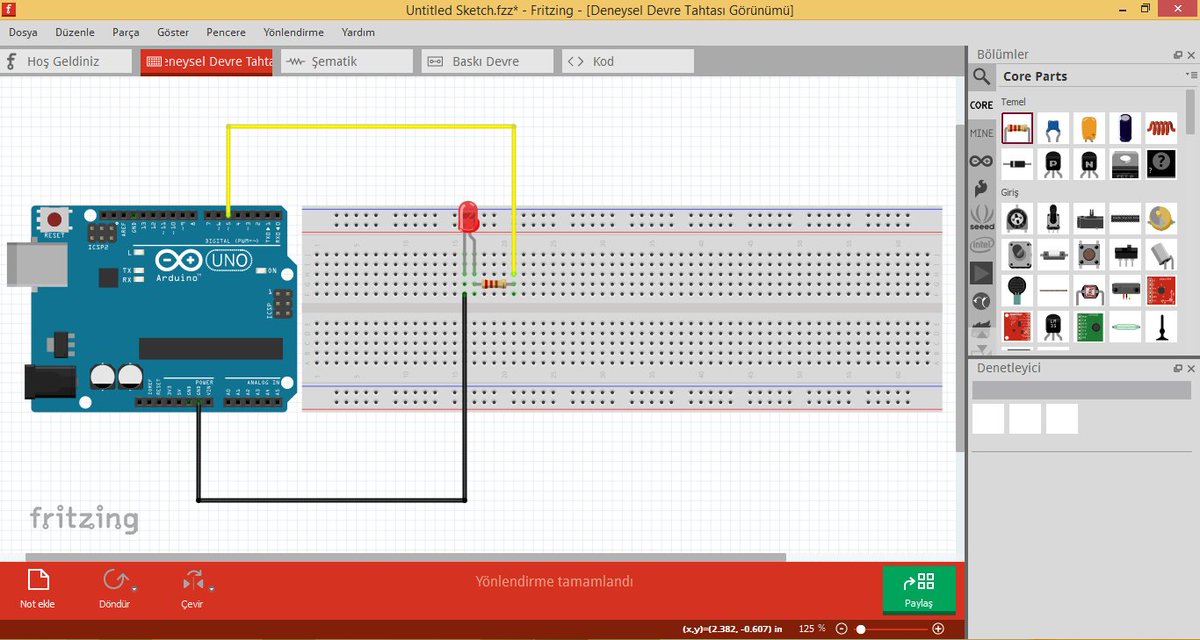Open the Düzenle menu
The image size is (1200, 640).
(x=75, y=32)
